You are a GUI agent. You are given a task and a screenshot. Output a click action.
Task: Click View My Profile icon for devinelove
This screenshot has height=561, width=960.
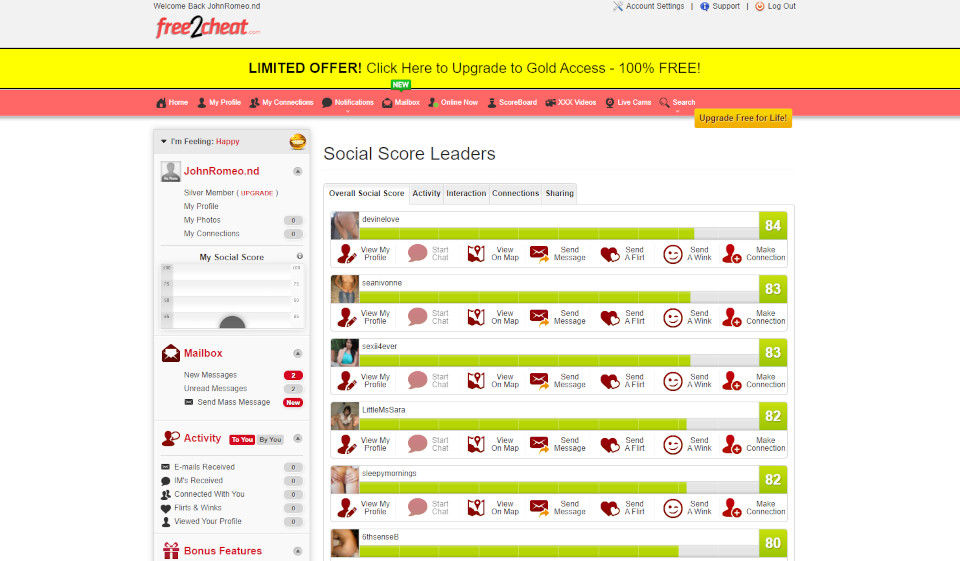coord(347,254)
